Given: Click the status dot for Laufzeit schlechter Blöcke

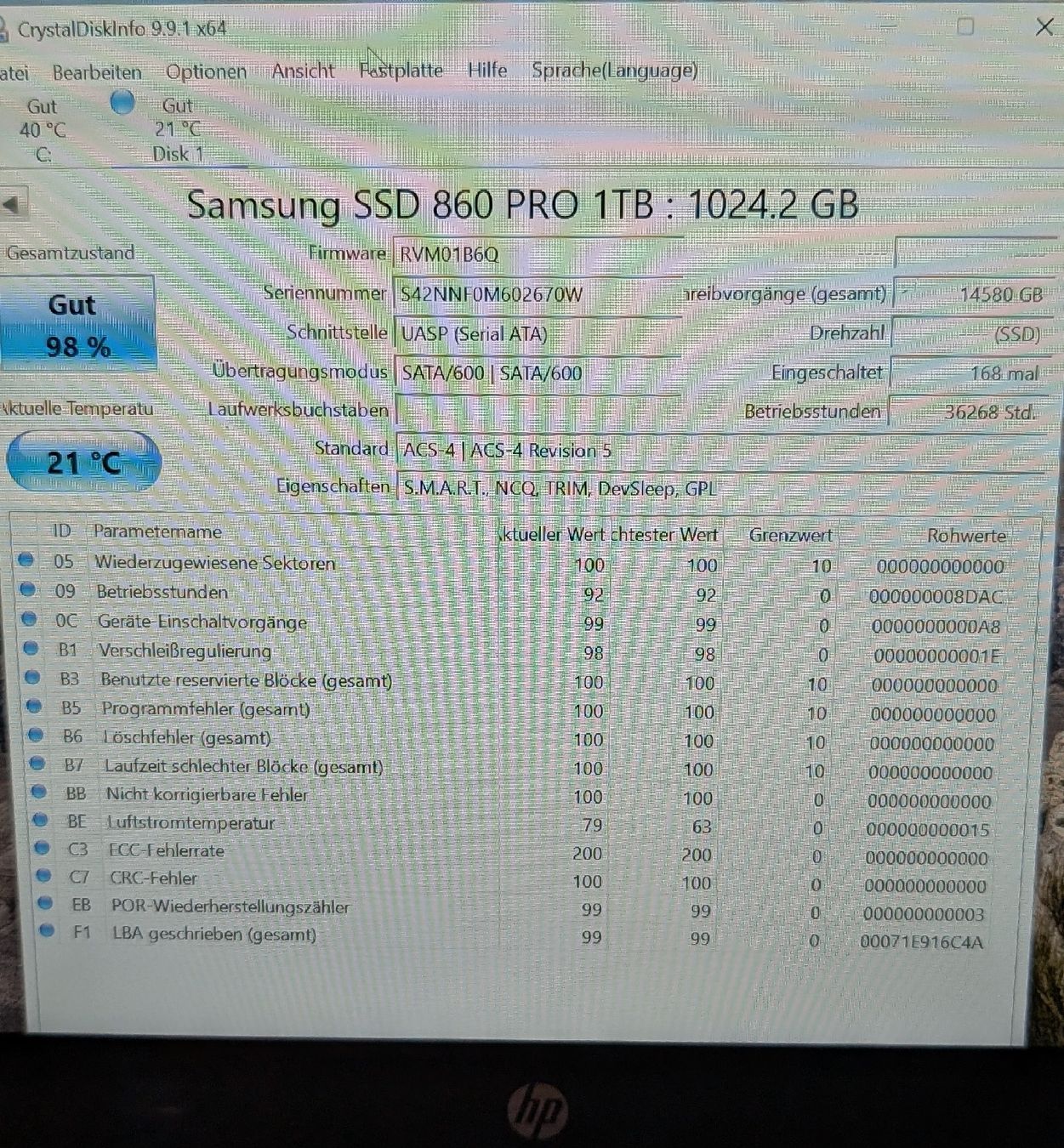Looking at the screenshot, I should coord(37,764).
